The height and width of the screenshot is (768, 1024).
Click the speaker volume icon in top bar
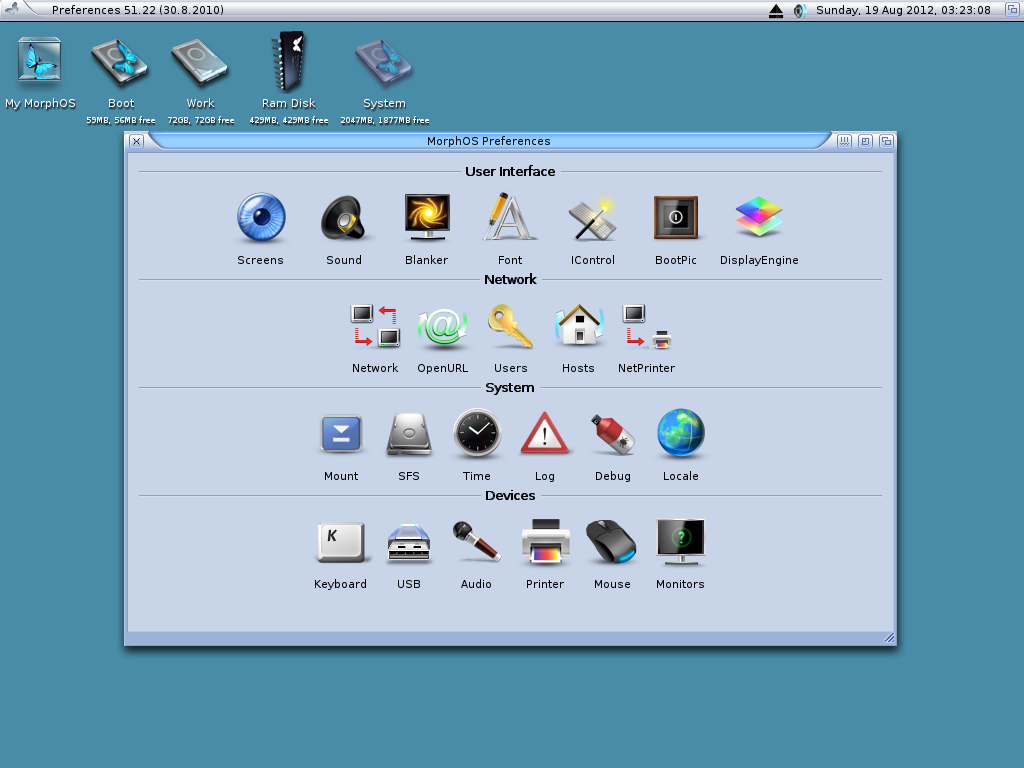click(800, 10)
